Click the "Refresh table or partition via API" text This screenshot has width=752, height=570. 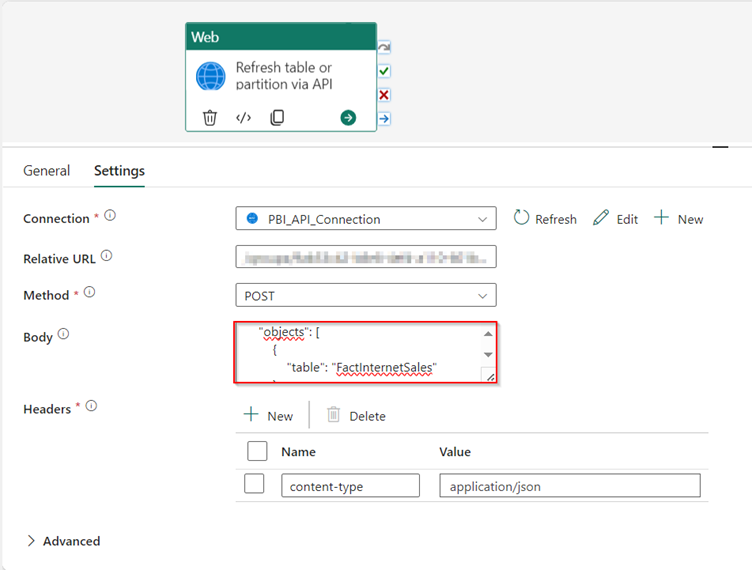coord(284,76)
